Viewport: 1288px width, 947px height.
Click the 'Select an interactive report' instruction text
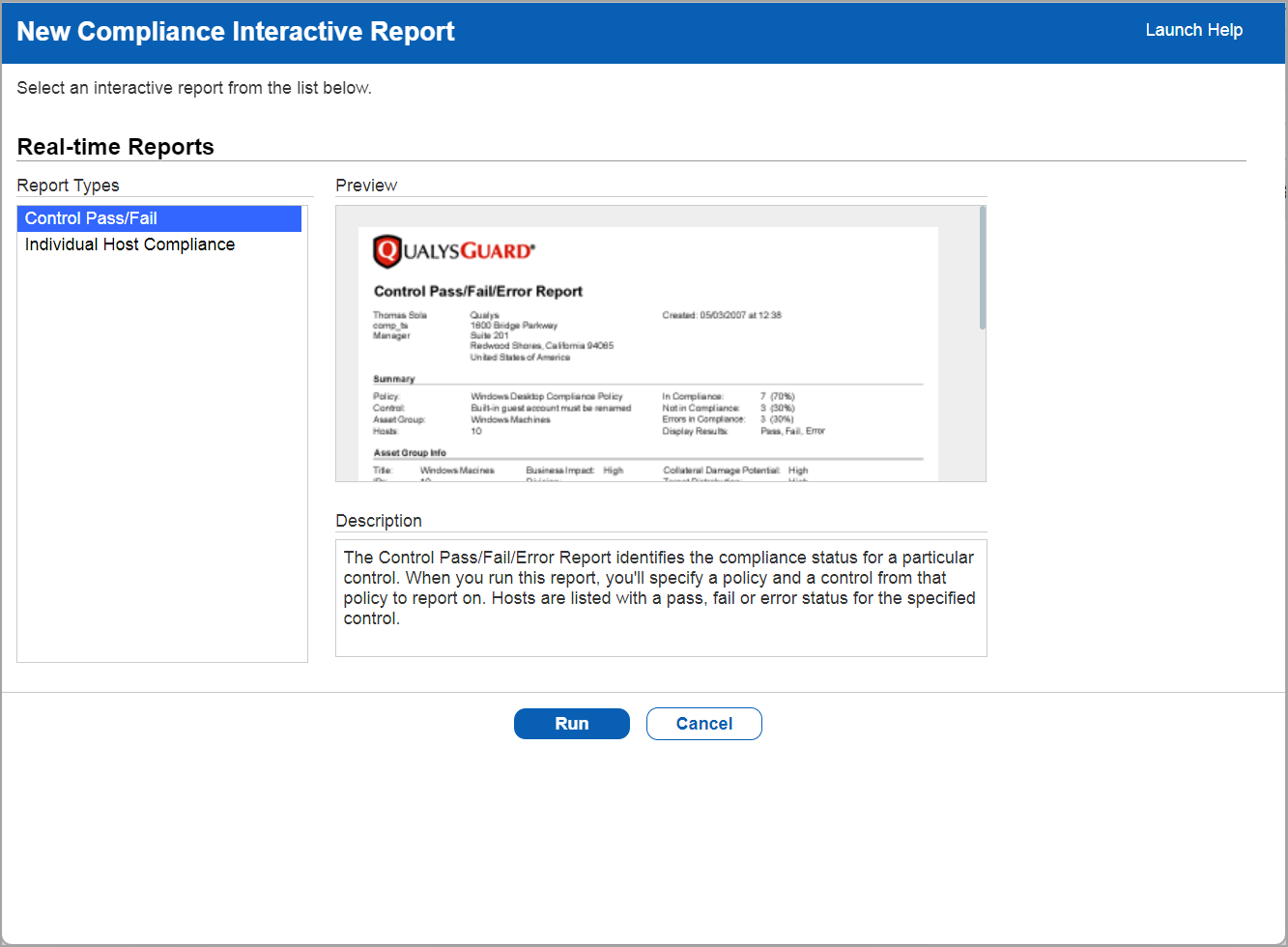tap(194, 88)
